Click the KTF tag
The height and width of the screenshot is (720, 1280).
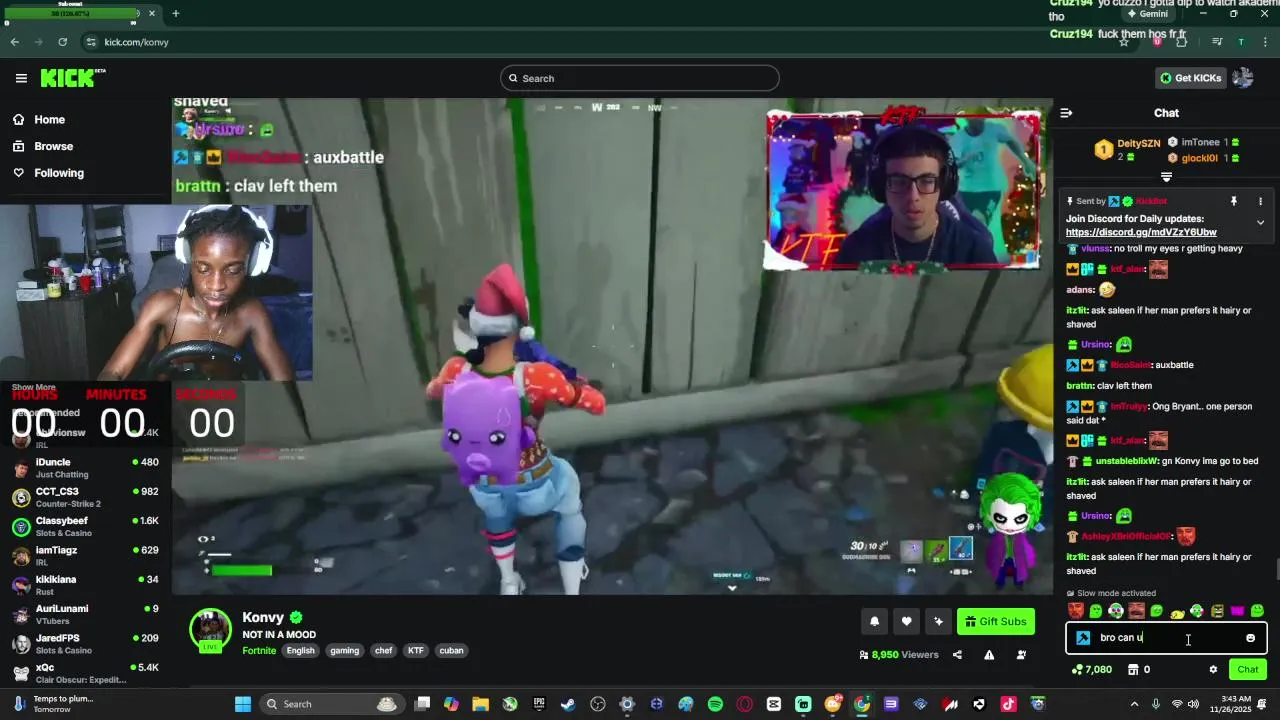(x=416, y=651)
